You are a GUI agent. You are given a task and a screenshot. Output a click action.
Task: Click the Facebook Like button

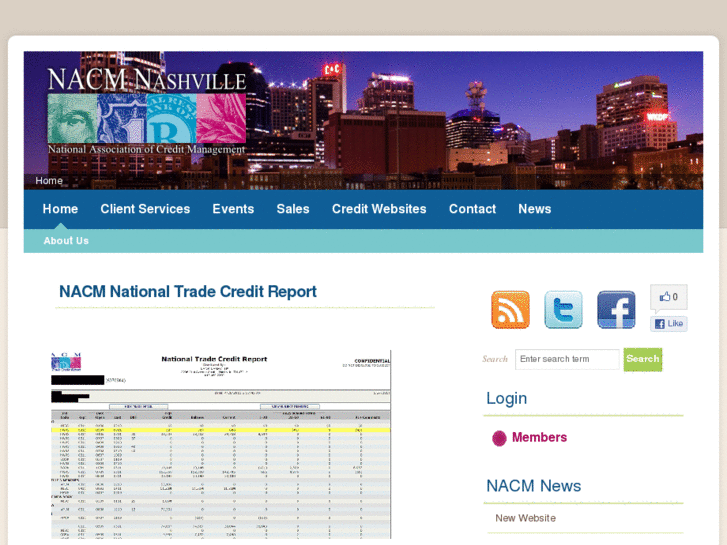[x=669, y=323]
